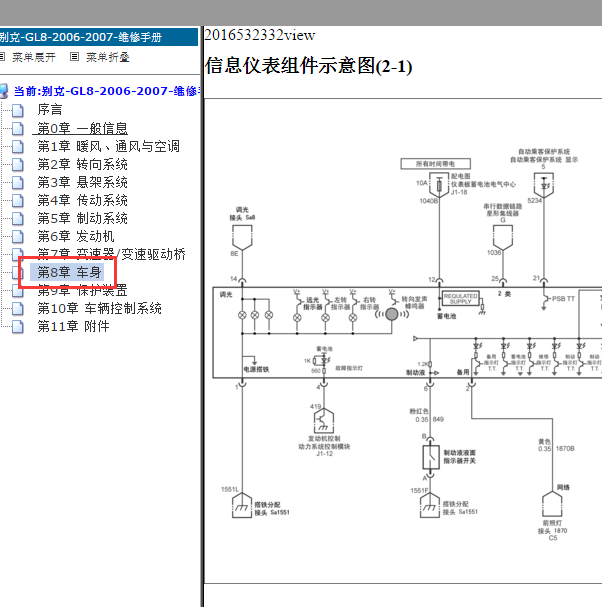Open 第4章 传动系统 chapter
Viewport: 602px width, 607px height.
pyautogui.click(x=82, y=200)
